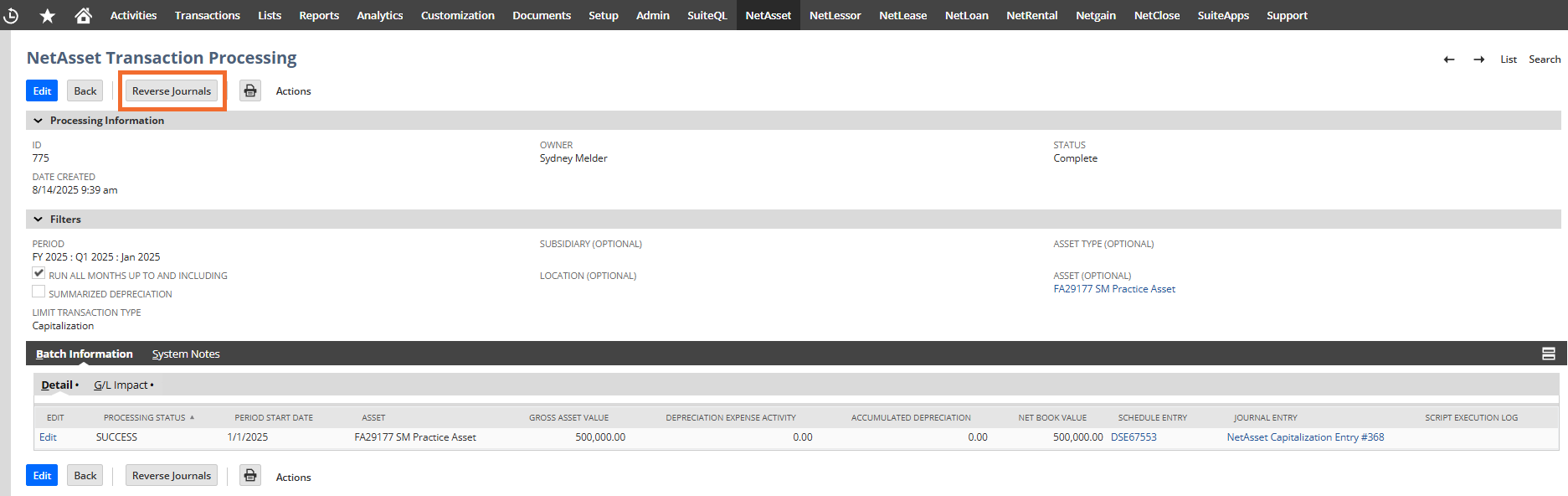Open schedule entry DSE67553
Image resolution: width=1568 pixels, height=496 pixels.
1134,437
